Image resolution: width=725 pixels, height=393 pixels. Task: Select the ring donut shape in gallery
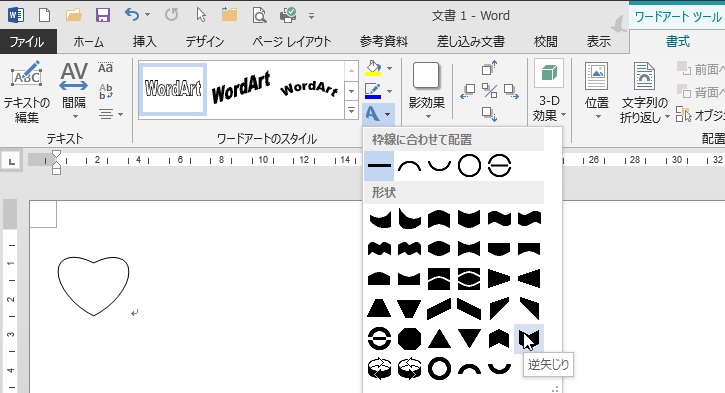click(x=439, y=369)
